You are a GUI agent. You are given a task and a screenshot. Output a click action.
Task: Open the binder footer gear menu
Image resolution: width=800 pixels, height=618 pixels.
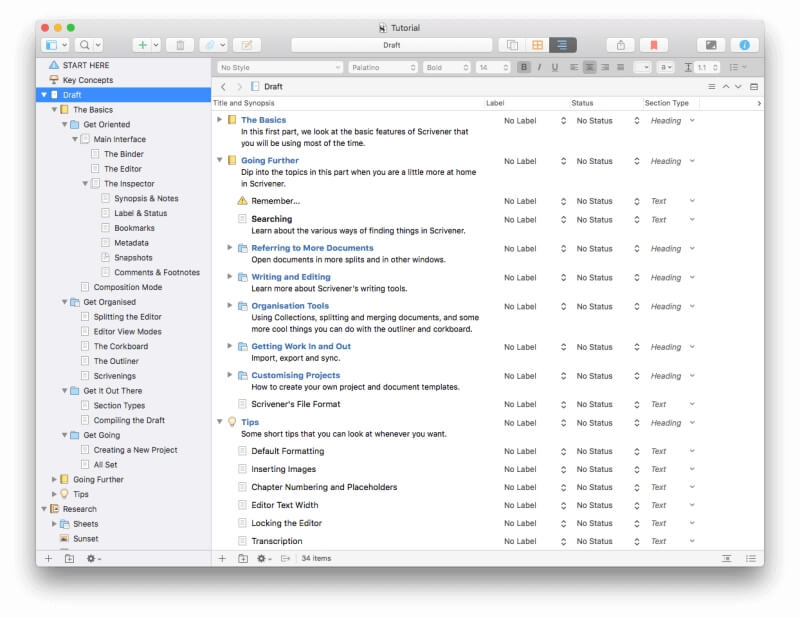point(93,559)
